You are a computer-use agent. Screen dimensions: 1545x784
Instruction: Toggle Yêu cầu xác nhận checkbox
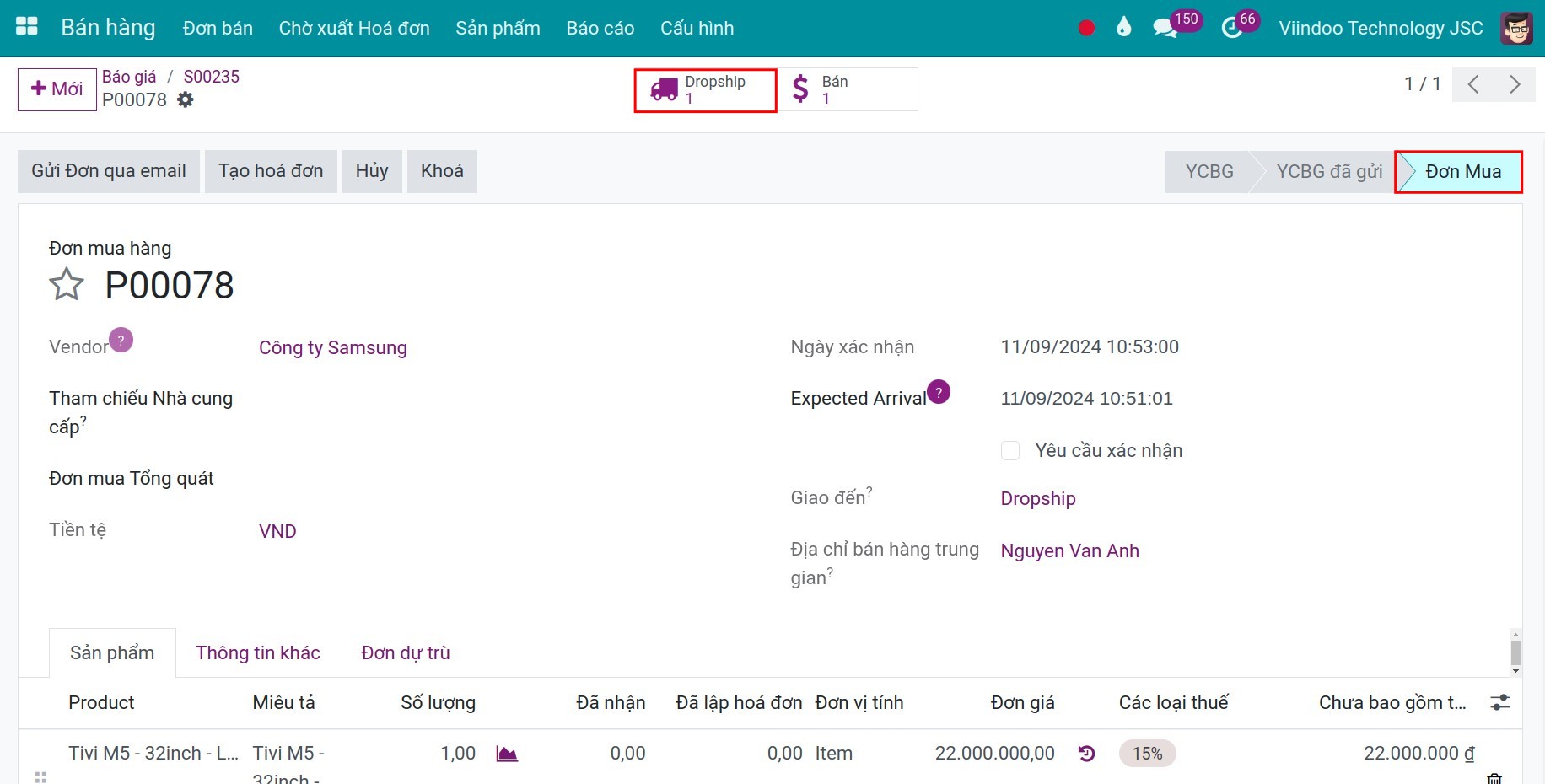(x=1010, y=450)
